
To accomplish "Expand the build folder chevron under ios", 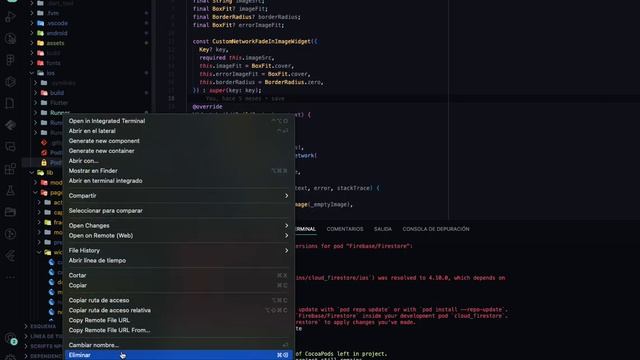I will click(36, 93).
